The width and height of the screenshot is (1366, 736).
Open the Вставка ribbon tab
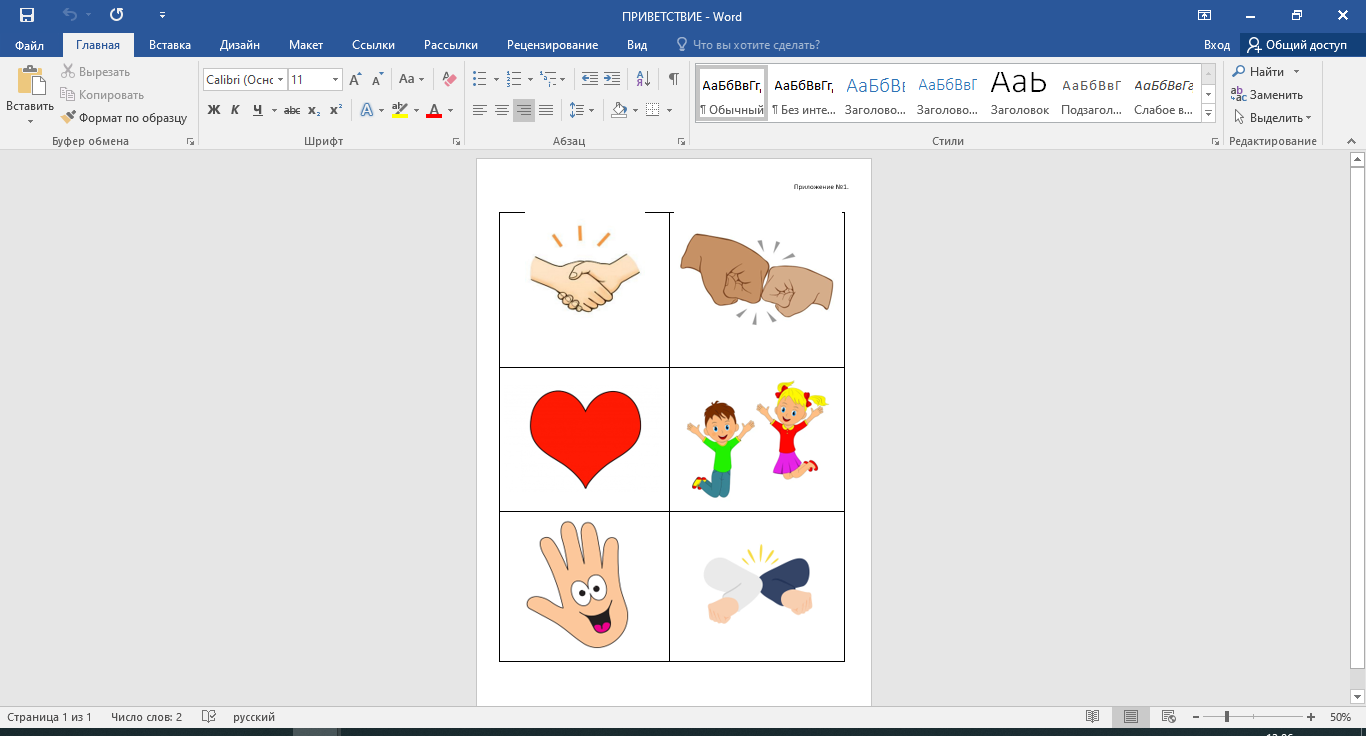(x=170, y=45)
